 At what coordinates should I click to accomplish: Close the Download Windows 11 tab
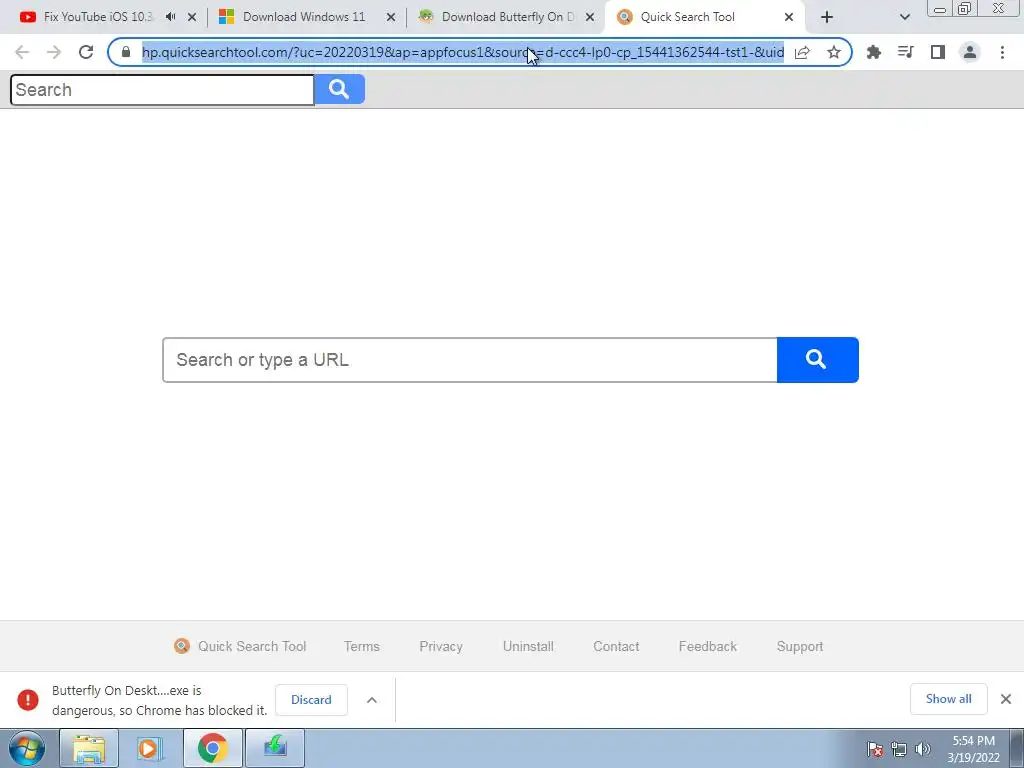pos(391,18)
